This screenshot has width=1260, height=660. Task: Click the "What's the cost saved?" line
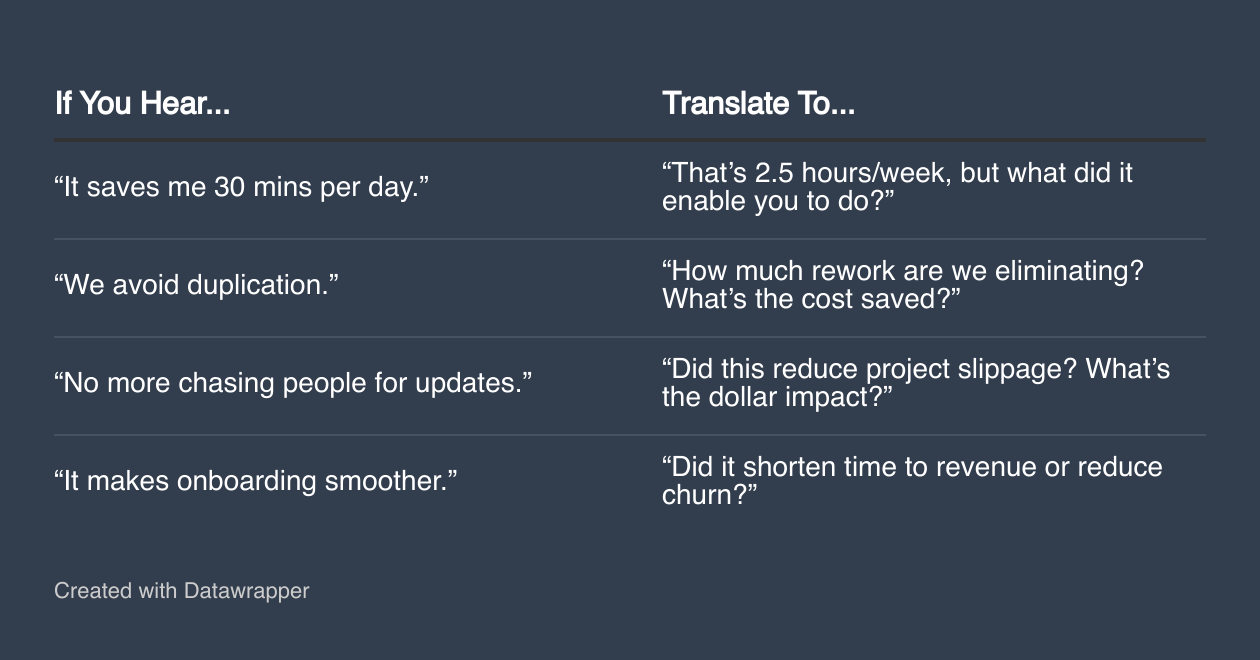click(811, 299)
